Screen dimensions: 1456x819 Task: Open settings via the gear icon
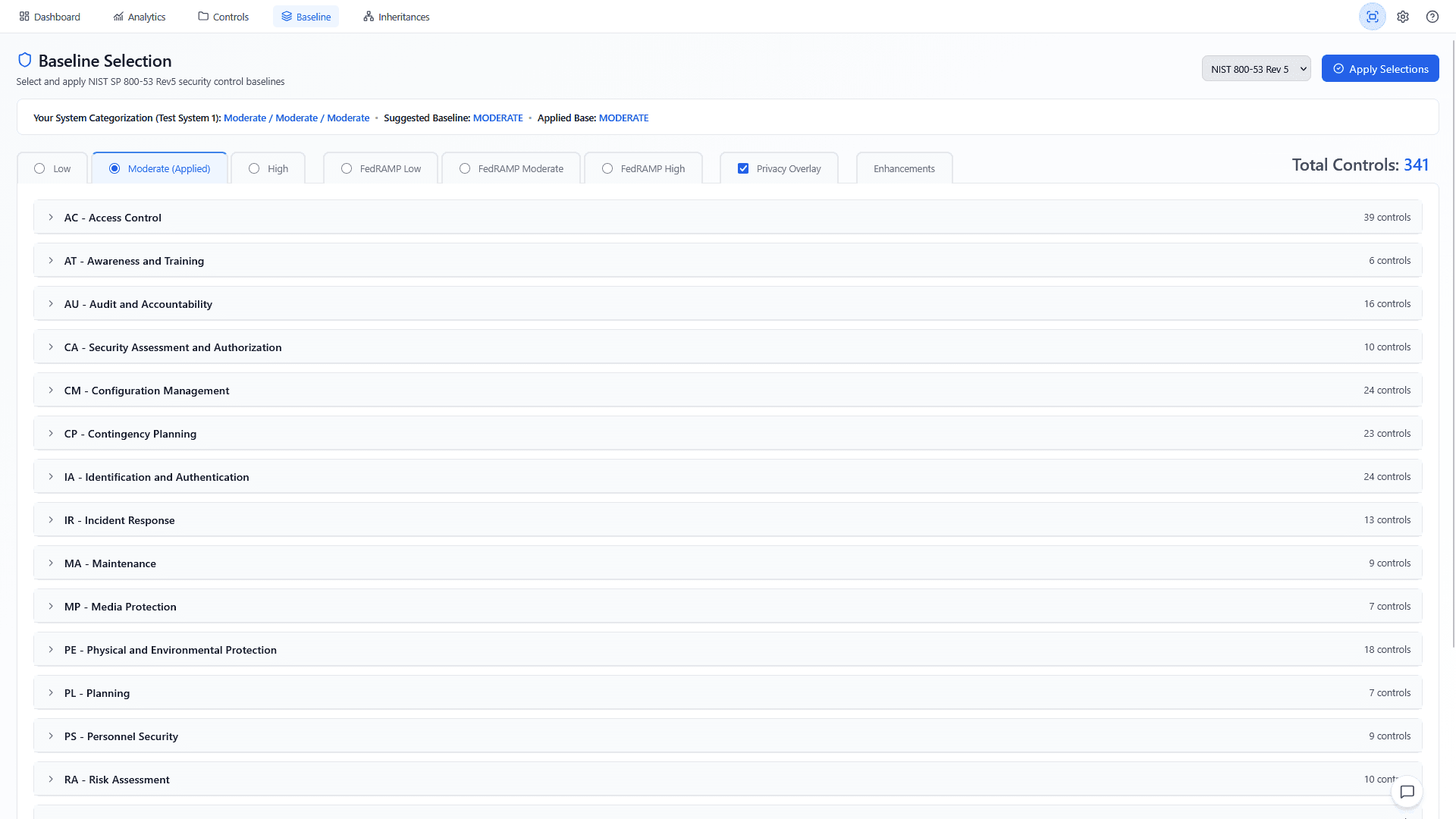click(x=1403, y=17)
